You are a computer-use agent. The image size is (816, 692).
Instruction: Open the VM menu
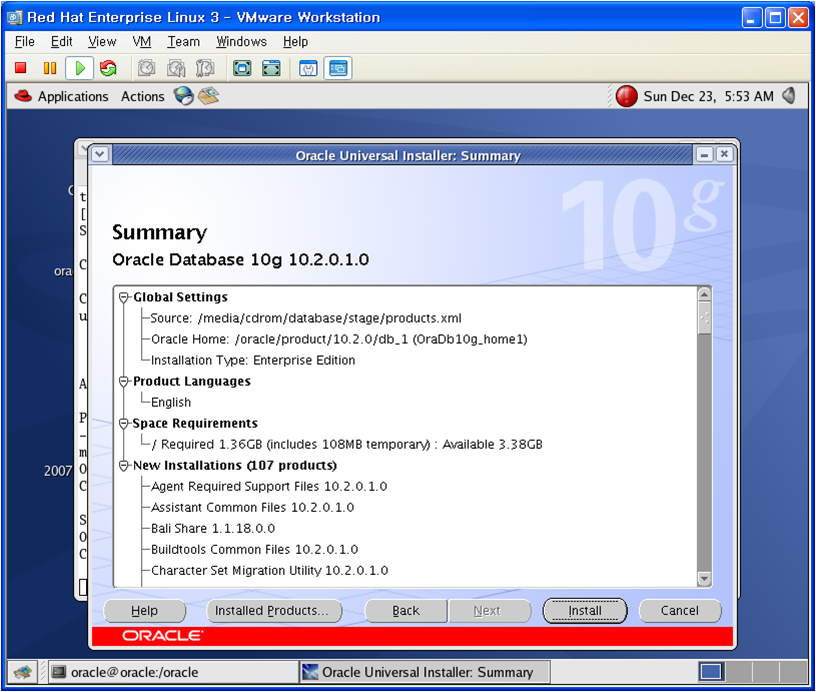click(142, 42)
